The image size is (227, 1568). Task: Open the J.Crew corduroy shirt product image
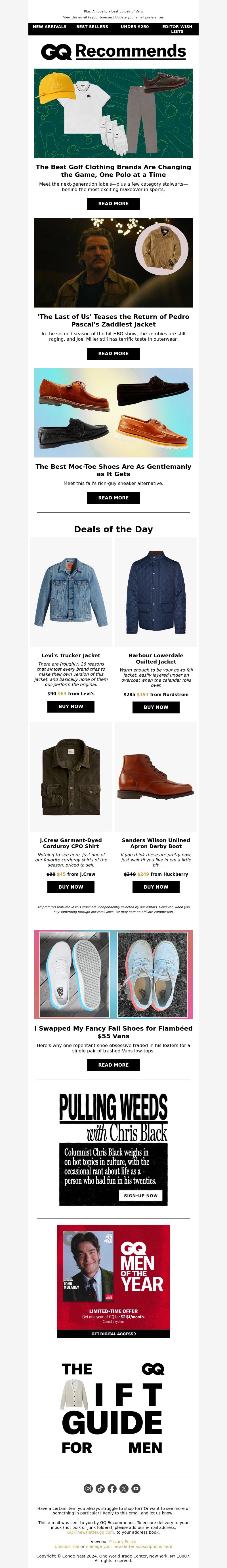pyautogui.click(x=71, y=776)
